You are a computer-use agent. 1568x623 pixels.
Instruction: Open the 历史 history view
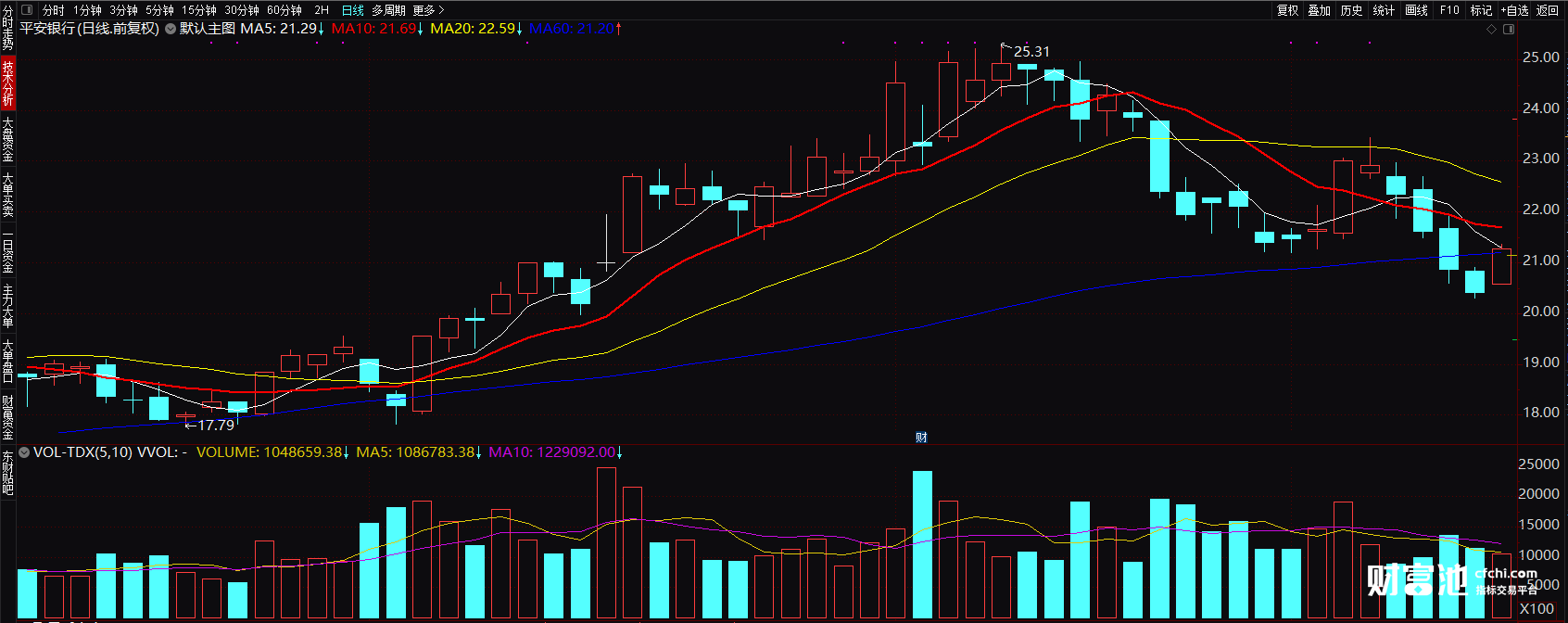tap(1352, 10)
